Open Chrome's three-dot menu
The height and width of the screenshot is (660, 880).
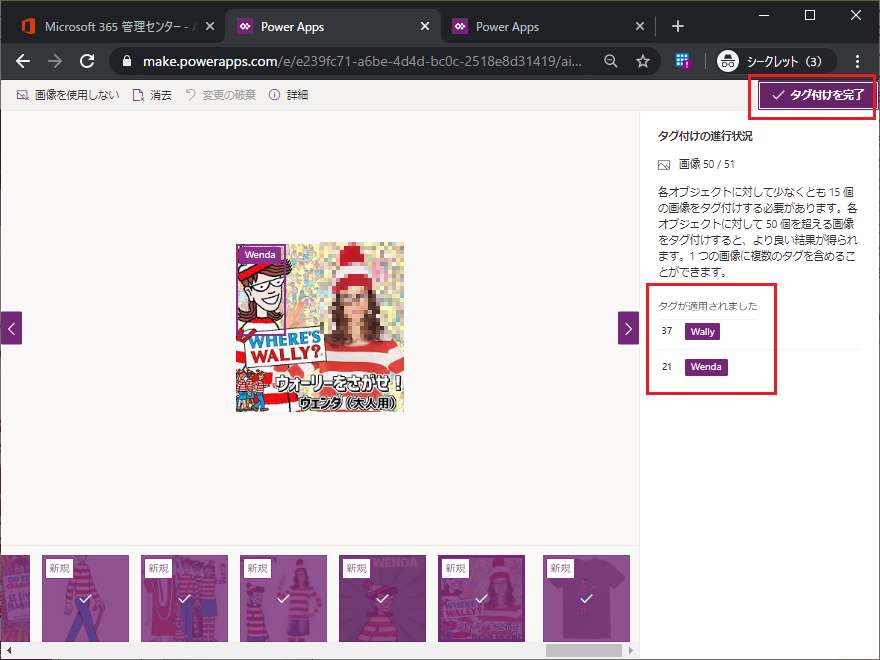tap(857, 61)
